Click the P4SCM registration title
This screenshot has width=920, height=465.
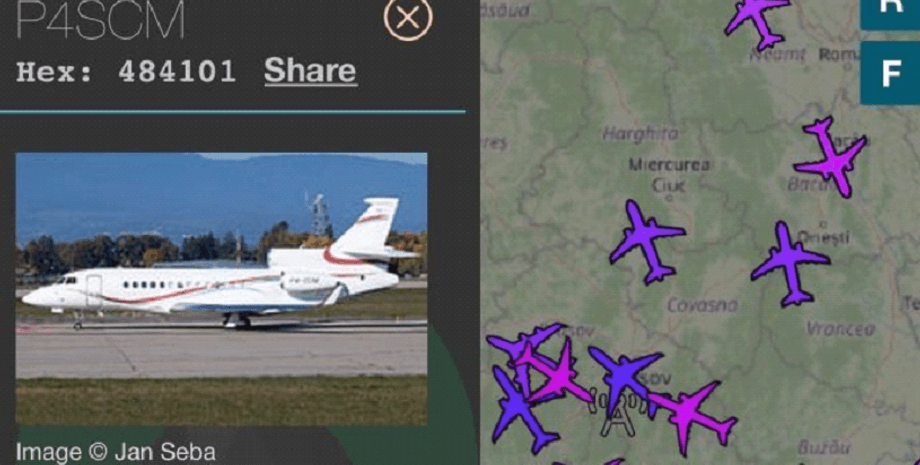pyautogui.click(x=100, y=20)
